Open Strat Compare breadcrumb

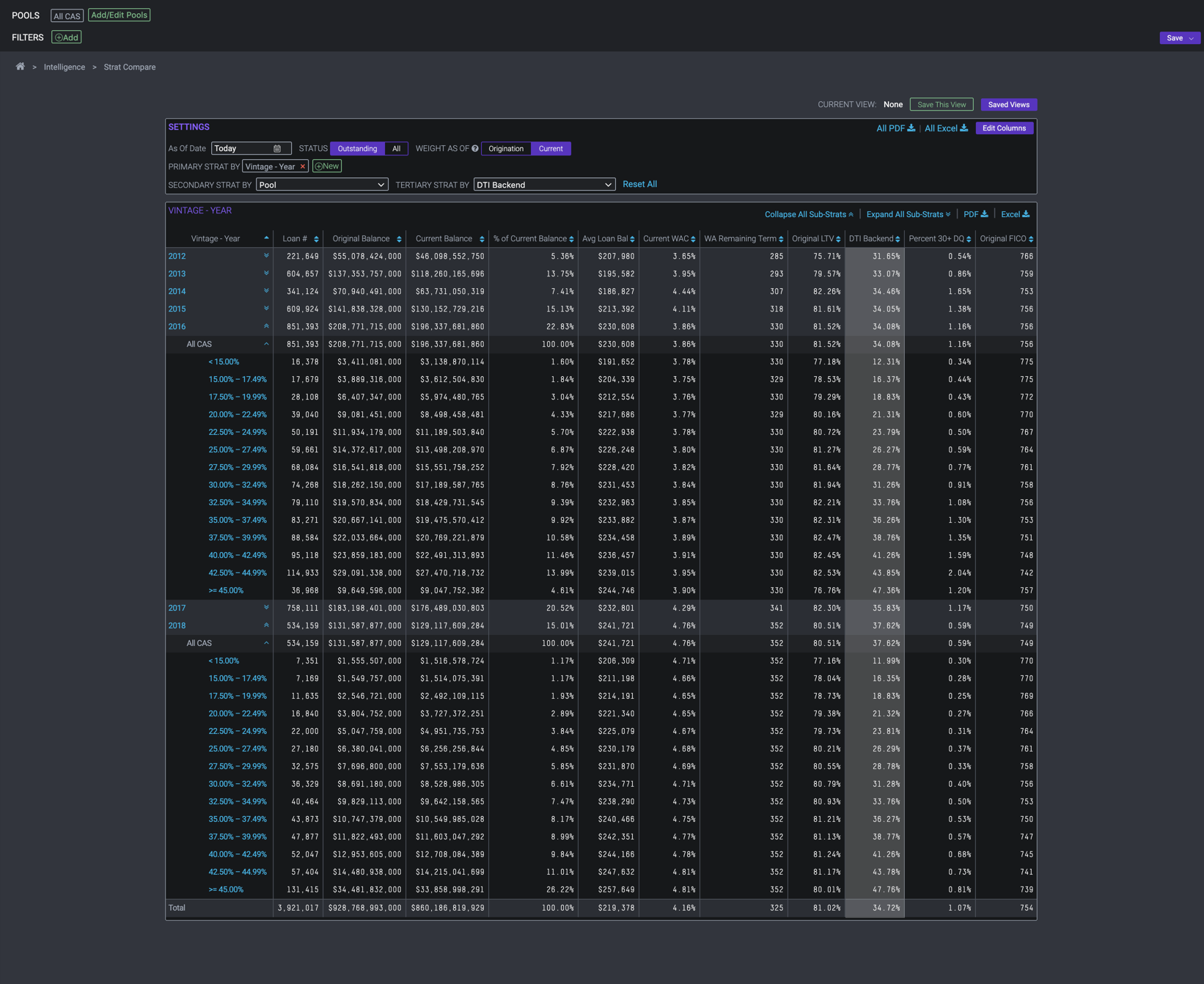coord(130,67)
